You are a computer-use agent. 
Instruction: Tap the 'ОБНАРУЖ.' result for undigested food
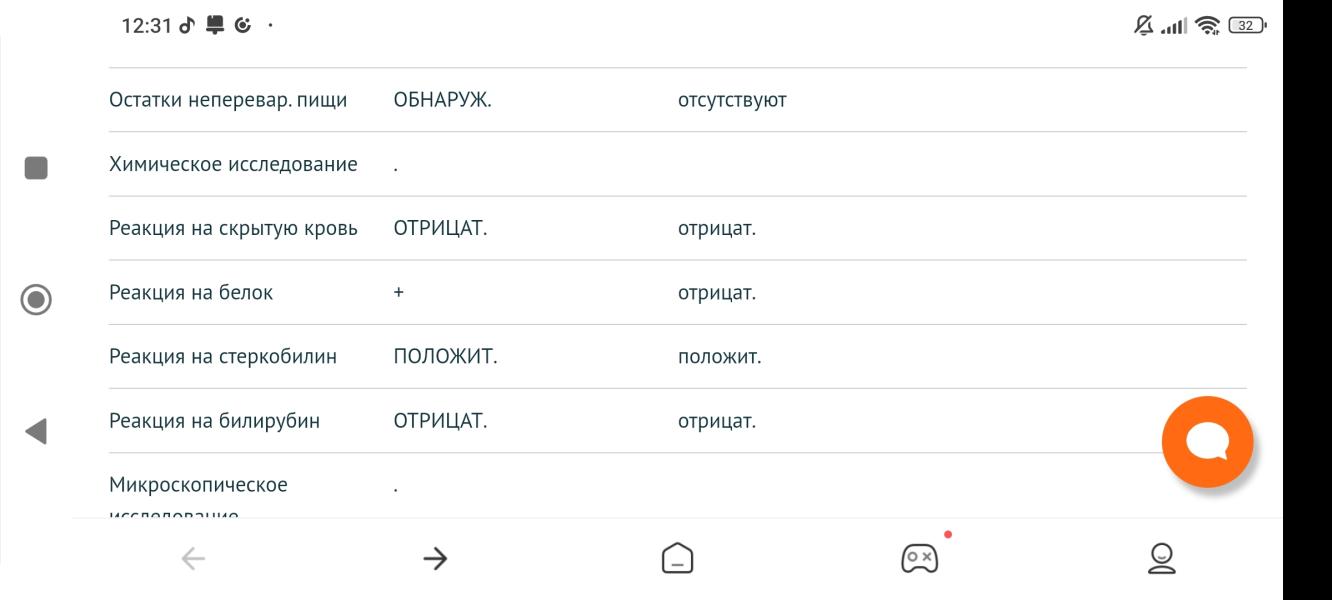pos(443,101)
